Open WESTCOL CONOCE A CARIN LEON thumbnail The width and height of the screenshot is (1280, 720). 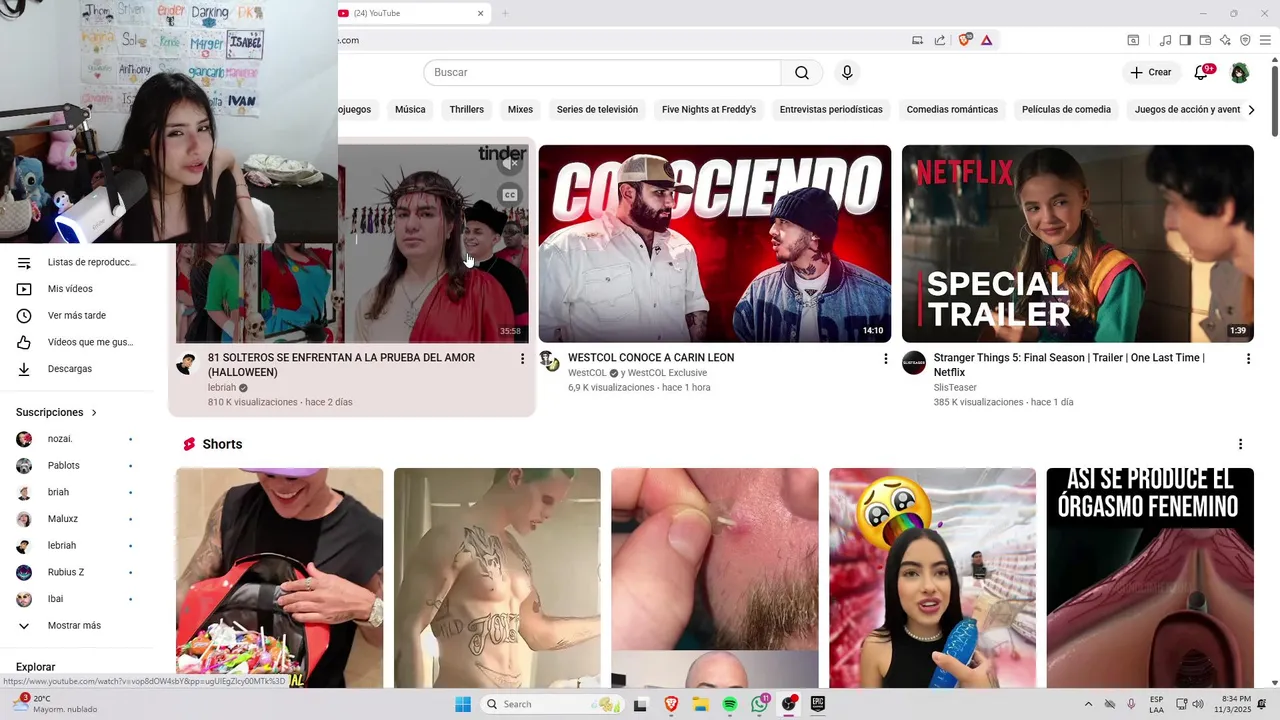tap(715, 244)
